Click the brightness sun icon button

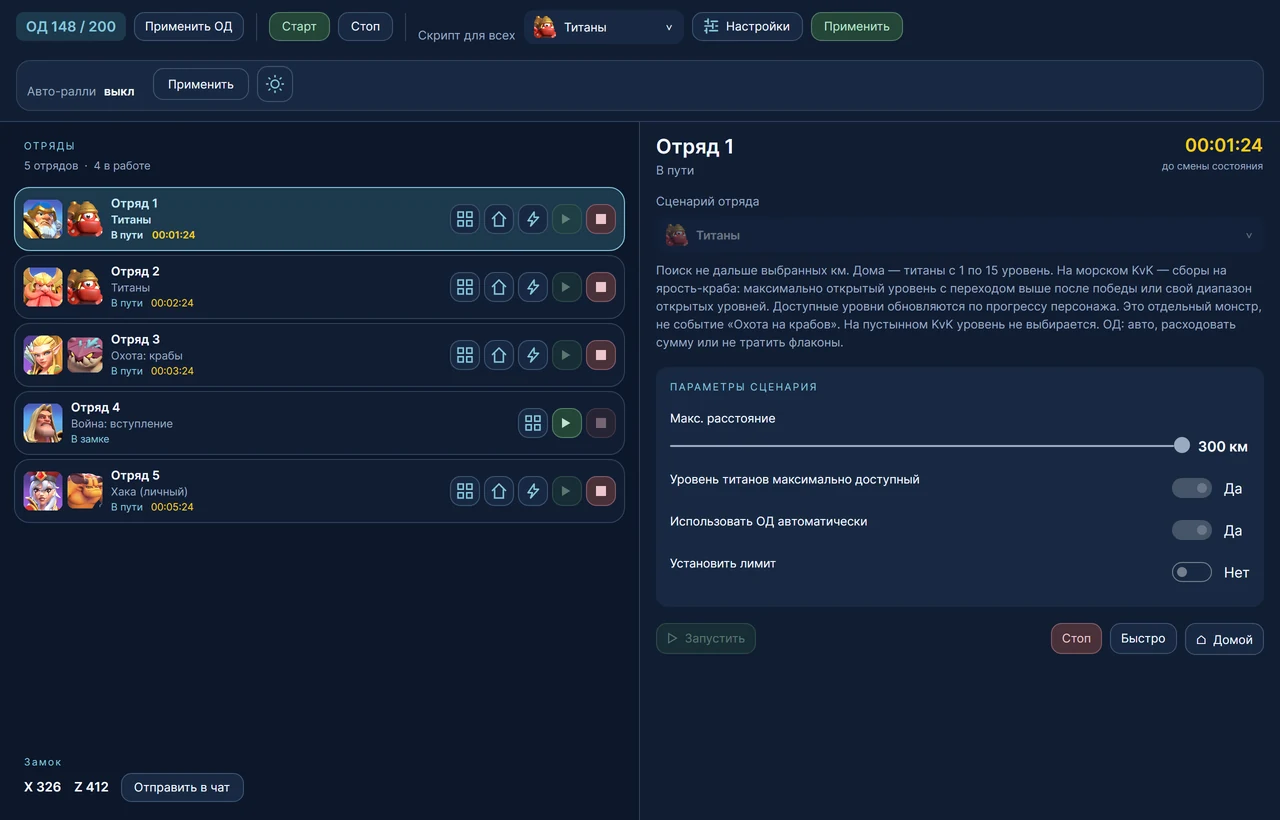(x=275, y=84)
